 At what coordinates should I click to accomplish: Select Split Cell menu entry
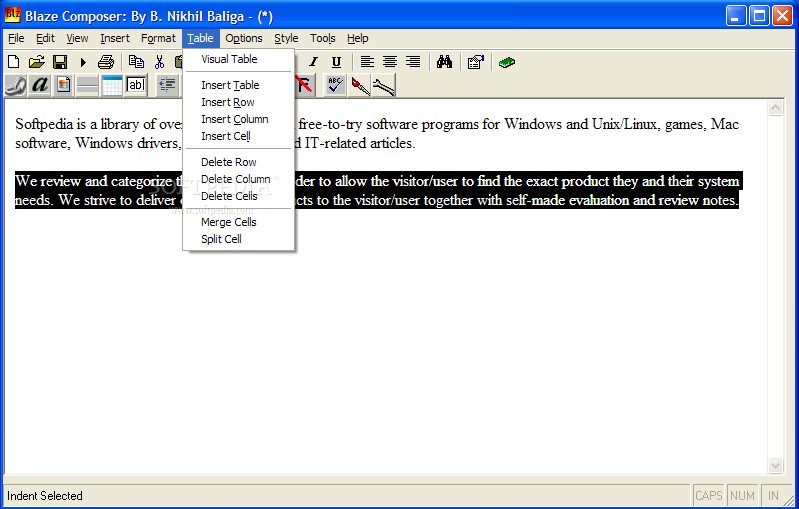238,239
